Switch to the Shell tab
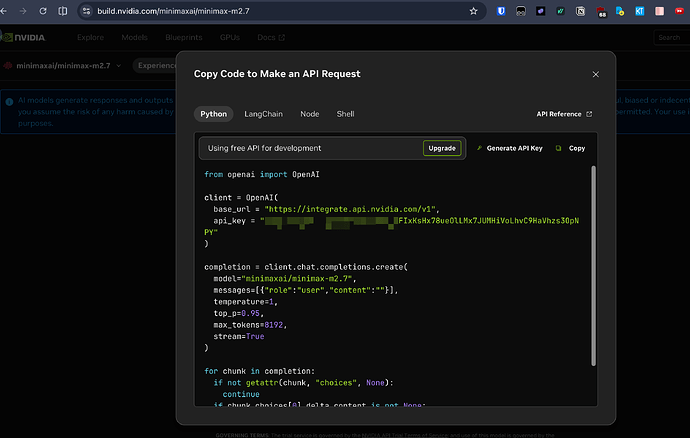The height and width of the screenshot is (438, 690). (x=345, y=114)
